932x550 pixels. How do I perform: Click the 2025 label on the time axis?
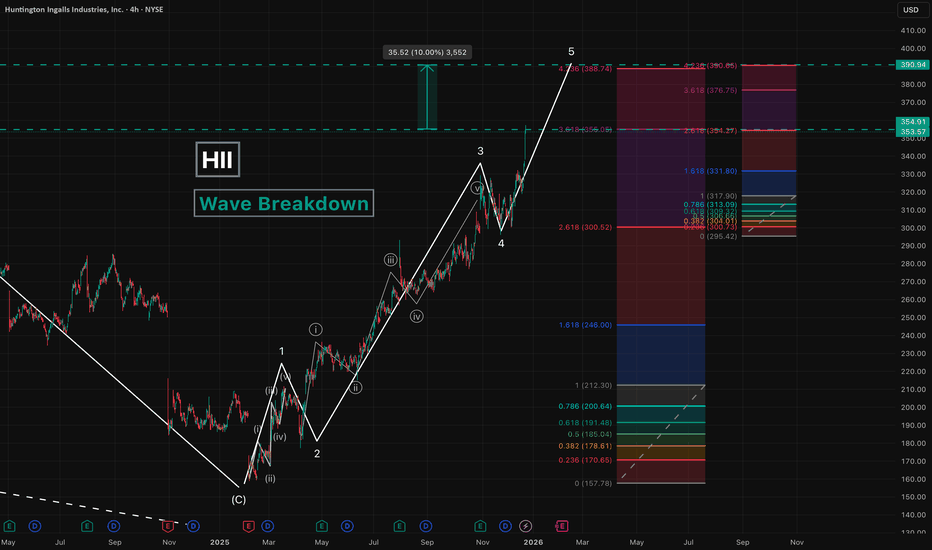pyautogui.click(x=219, y=542)
